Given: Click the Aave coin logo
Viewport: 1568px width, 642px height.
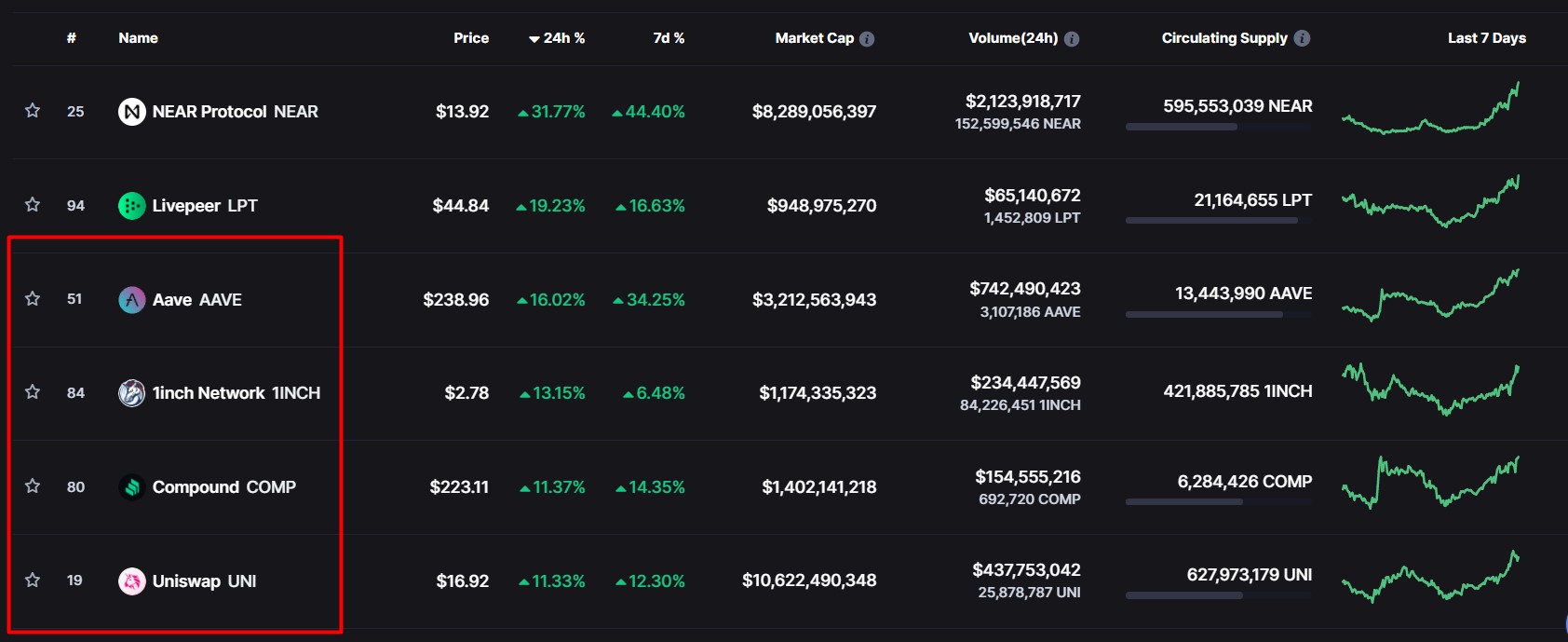Looking at the screenshot, I should click(x=132, y=300).
